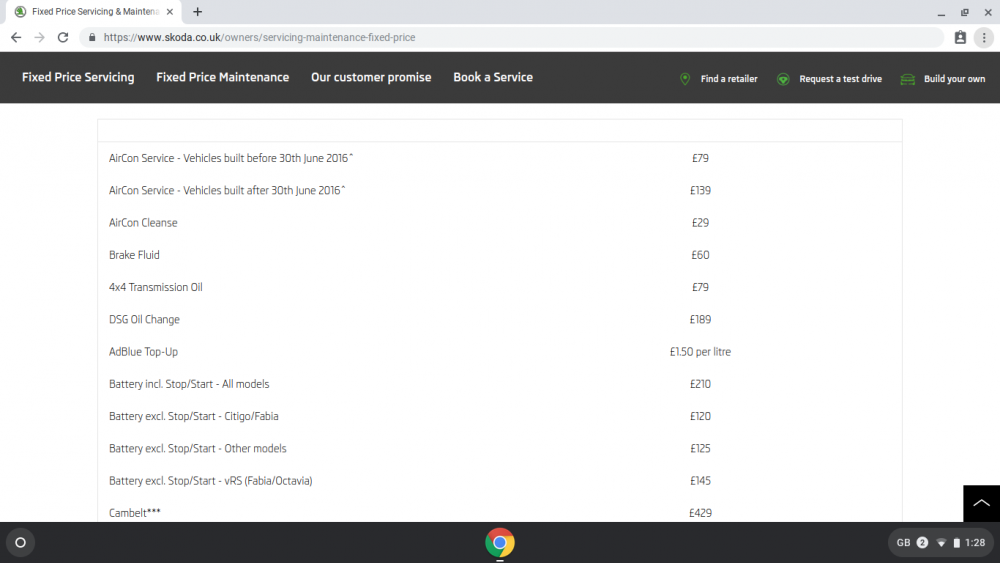Click the 'Cambelt***' row text
The image size is (1000, 563).
[x=135, y=513]
